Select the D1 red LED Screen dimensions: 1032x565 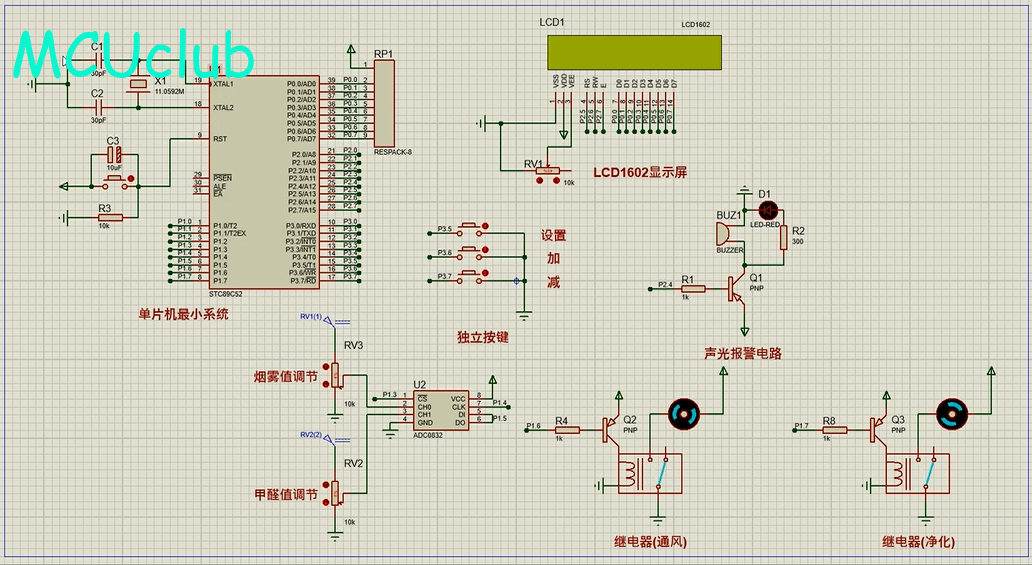click(x=768, y=210)
